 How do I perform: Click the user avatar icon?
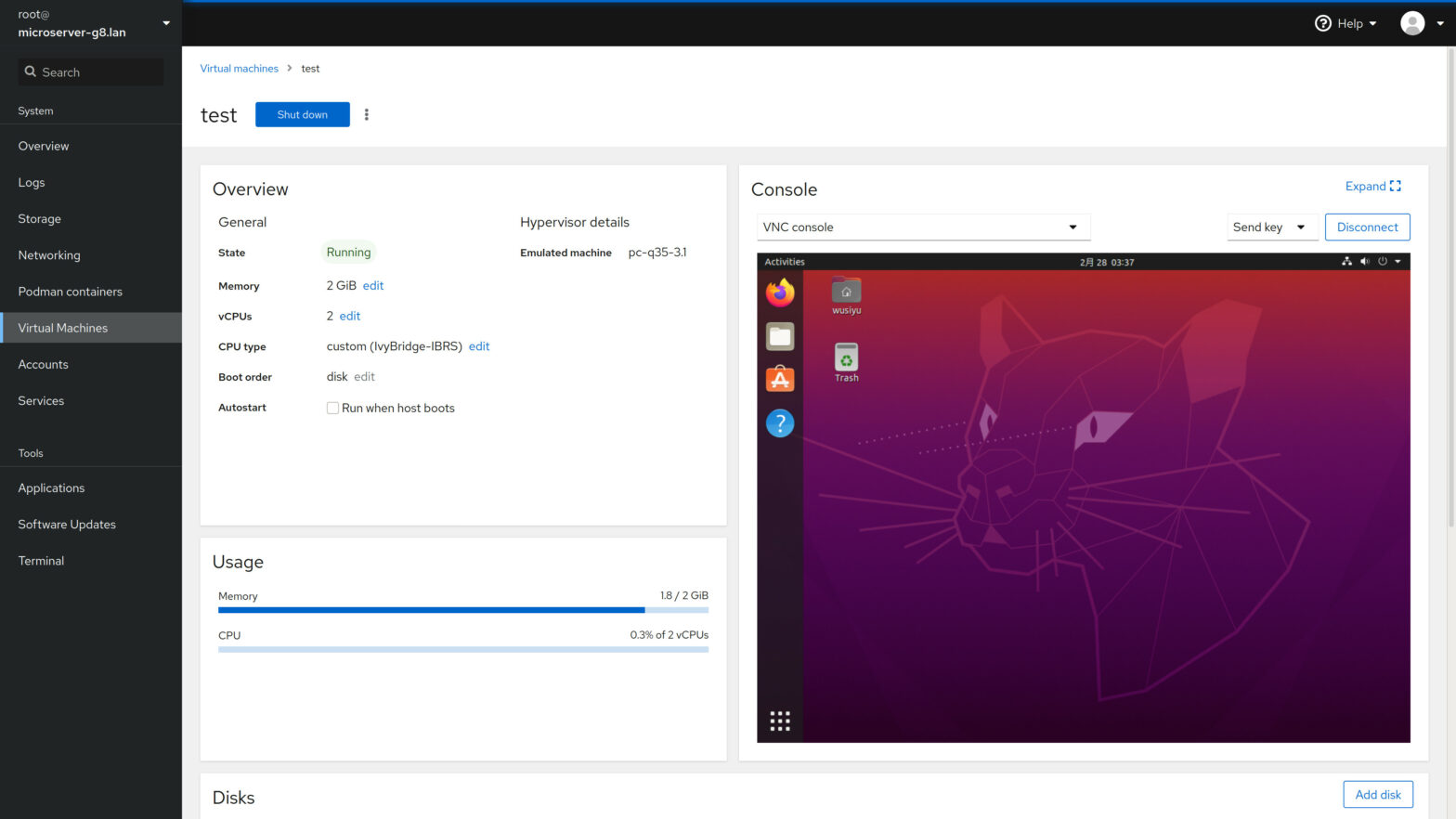[x=1411, y=23]
